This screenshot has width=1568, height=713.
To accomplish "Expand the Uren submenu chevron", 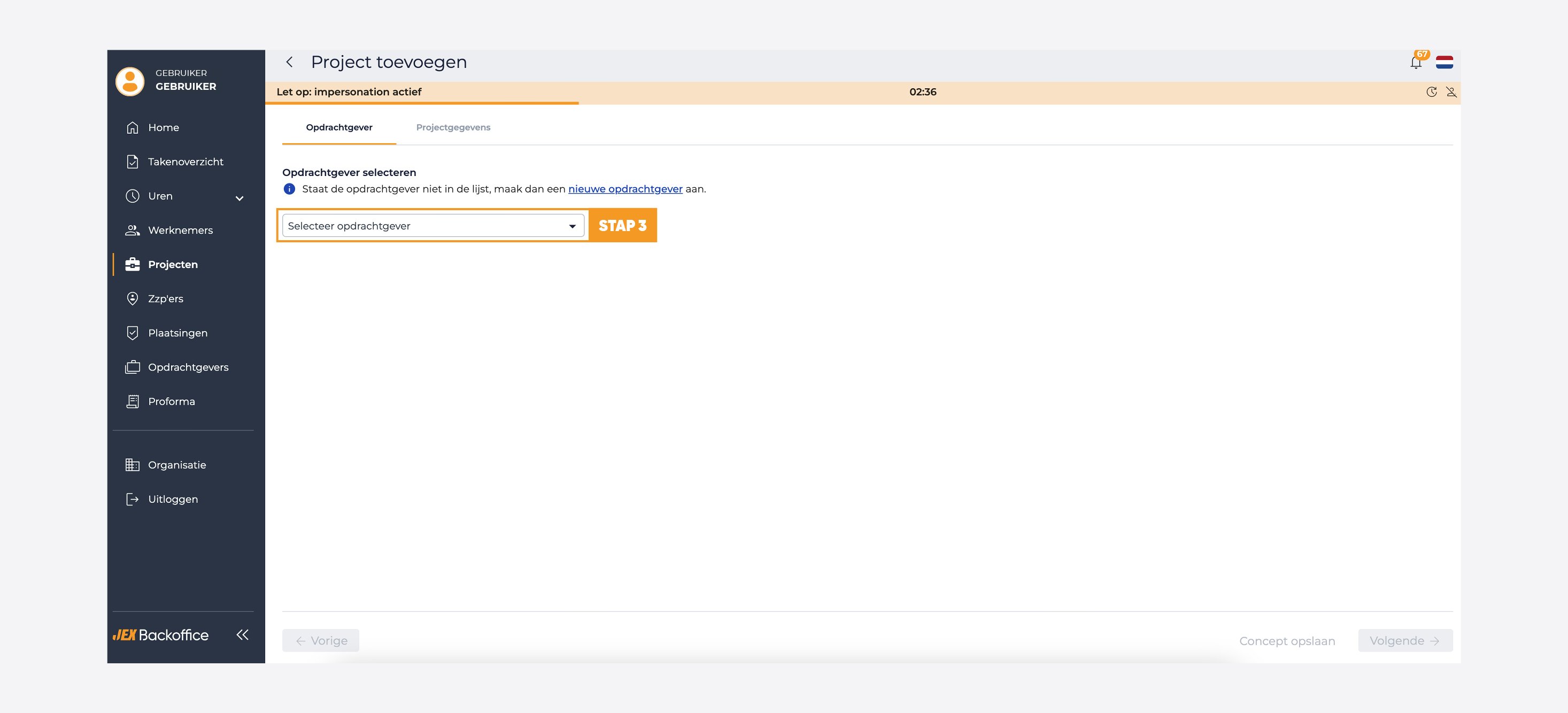I will coord(239,198).
